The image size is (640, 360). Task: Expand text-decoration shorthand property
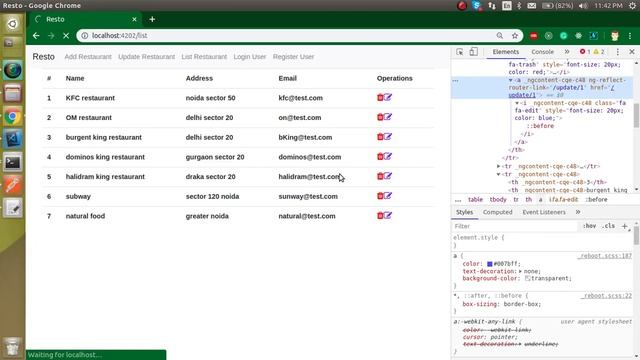click(x=520, y=271)
